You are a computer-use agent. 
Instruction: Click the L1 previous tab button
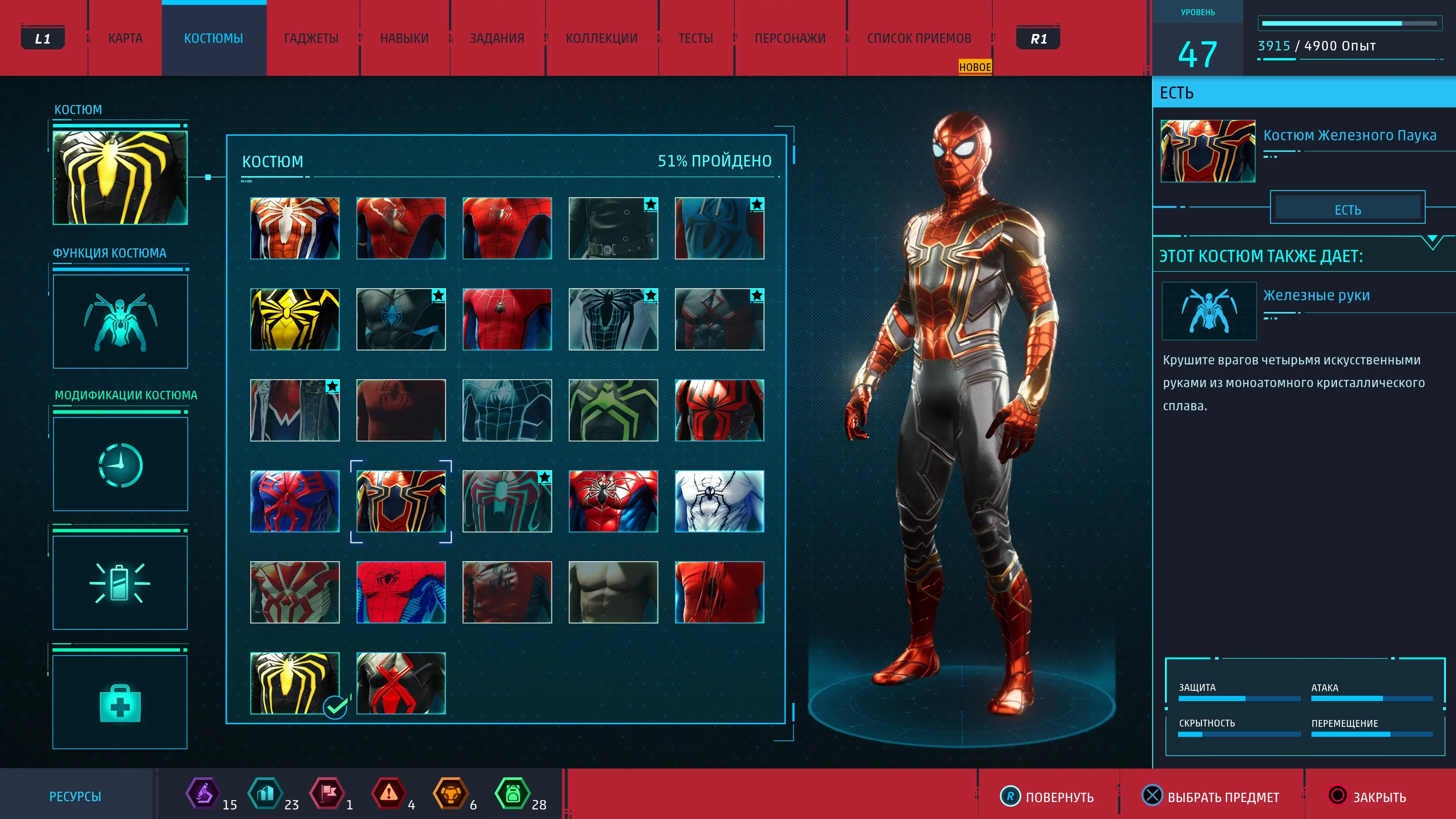(42, 38)
